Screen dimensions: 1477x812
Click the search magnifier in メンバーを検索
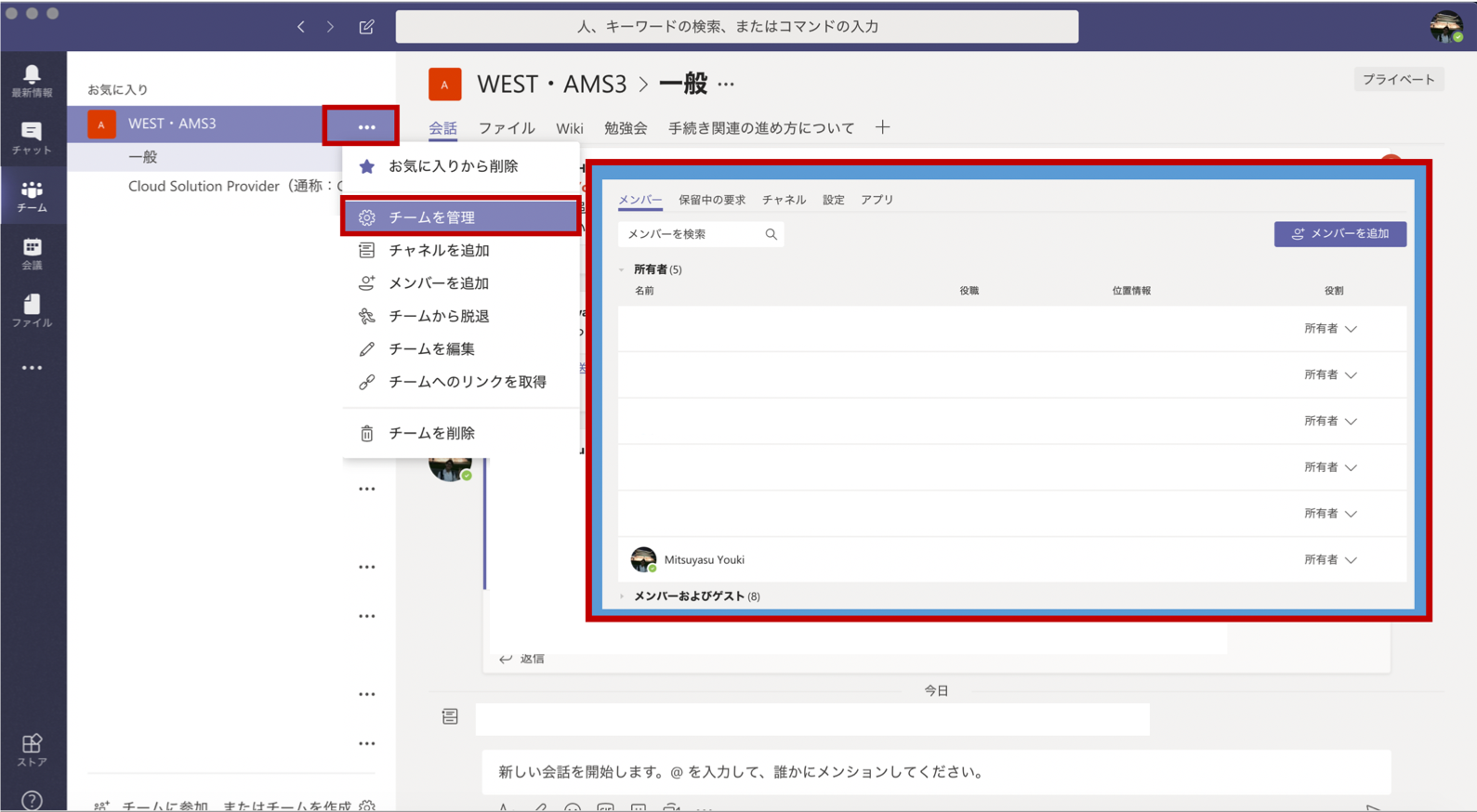(x=771, y=234)
